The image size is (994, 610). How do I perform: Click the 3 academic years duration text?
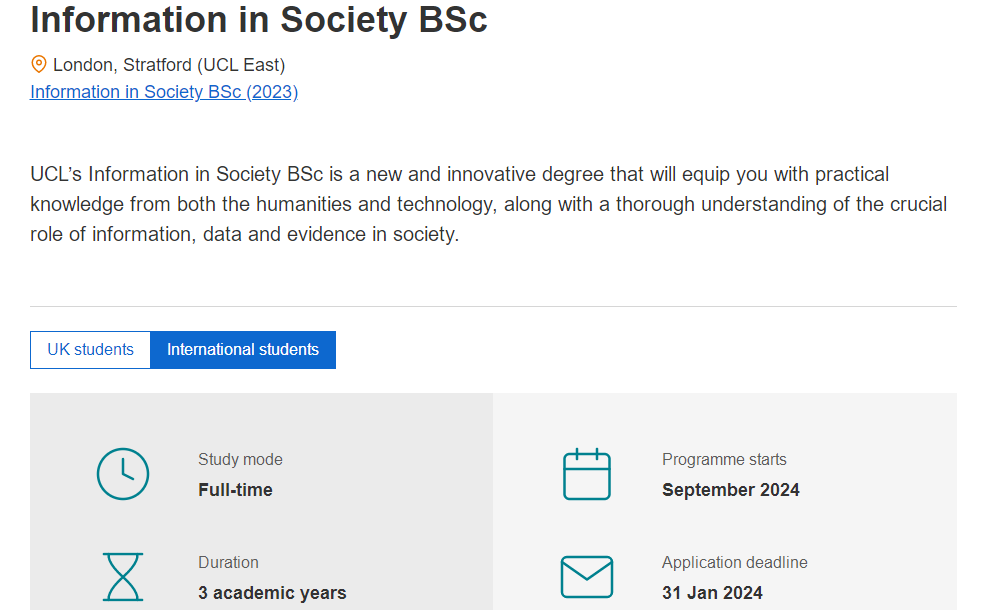(272, 593)
